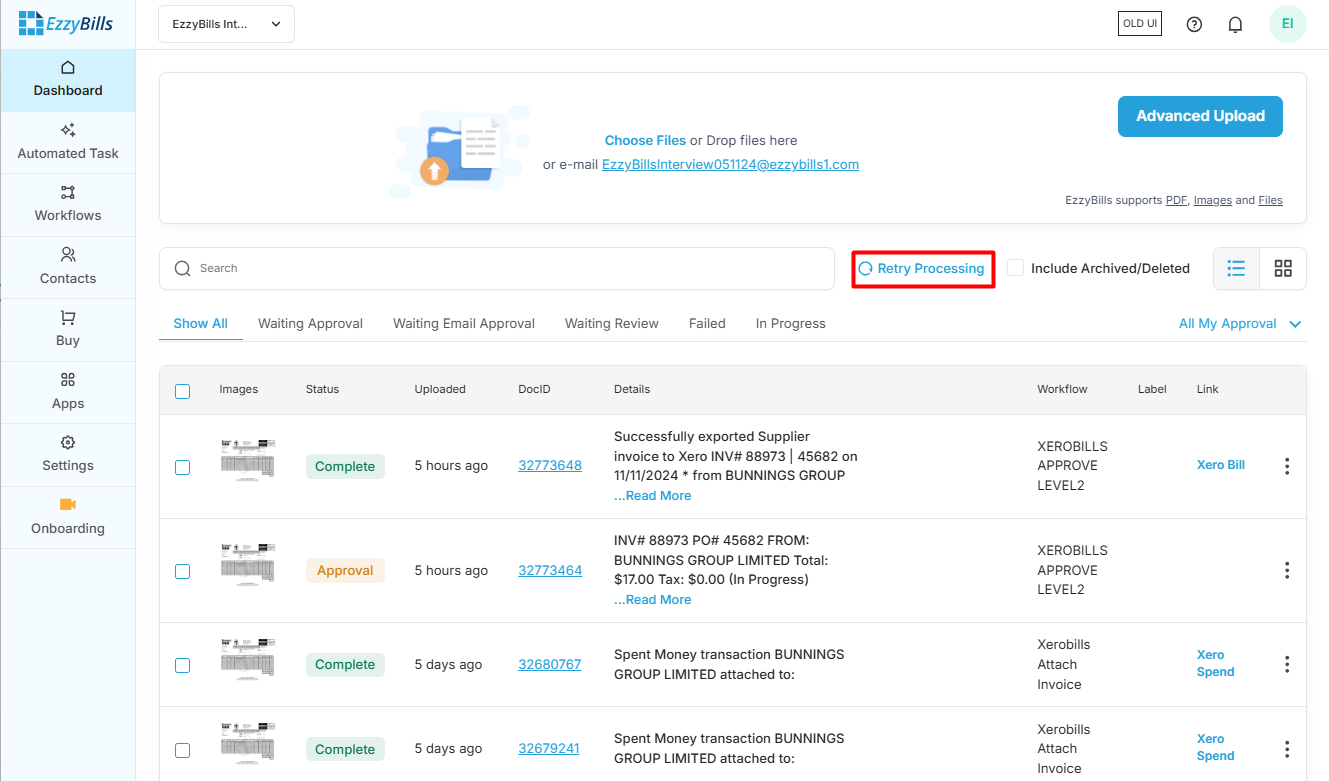Click the EzzyBills logo

coord(66,23)
